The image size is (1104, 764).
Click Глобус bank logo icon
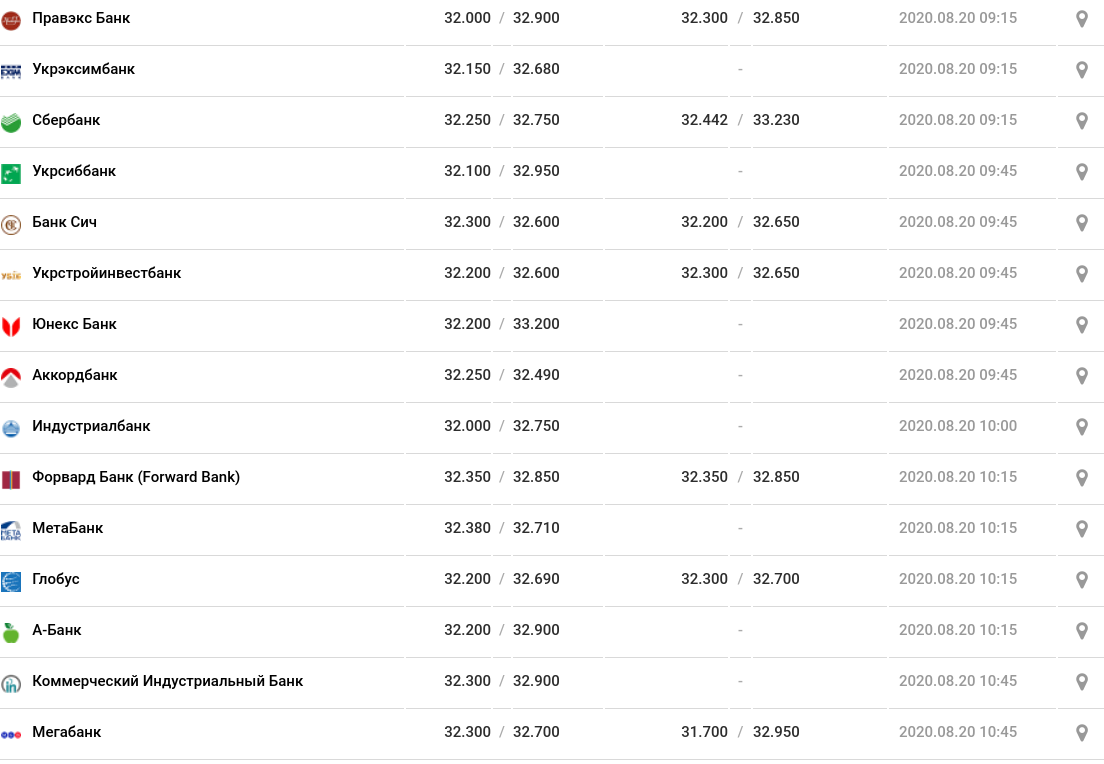[11, 581]
